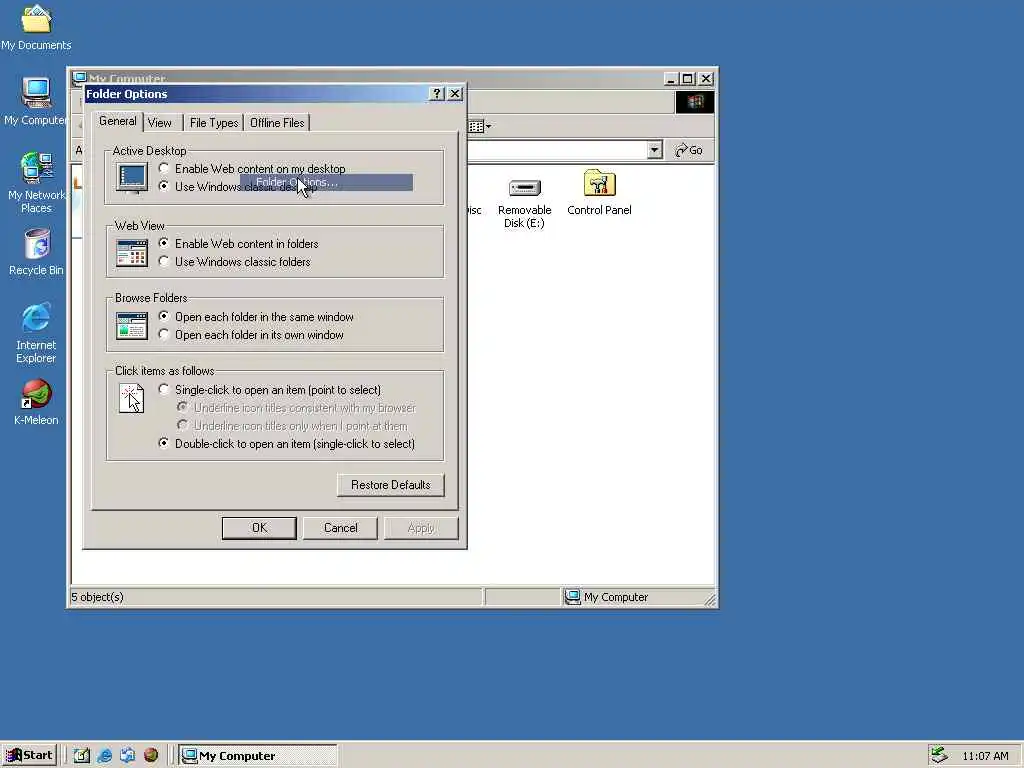Choose Open each folder in its own window
This screenshot has height=768, width=1024.
(251, 335)
